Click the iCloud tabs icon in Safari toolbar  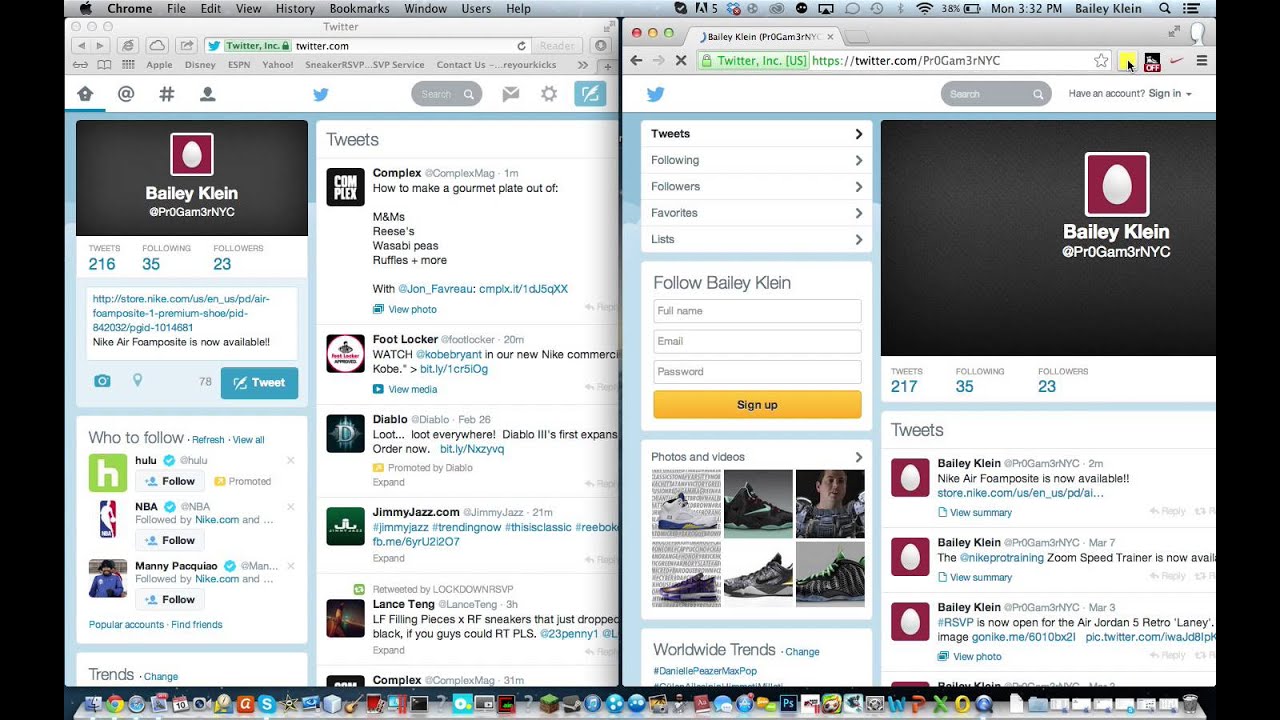click(x=157, y=46)
